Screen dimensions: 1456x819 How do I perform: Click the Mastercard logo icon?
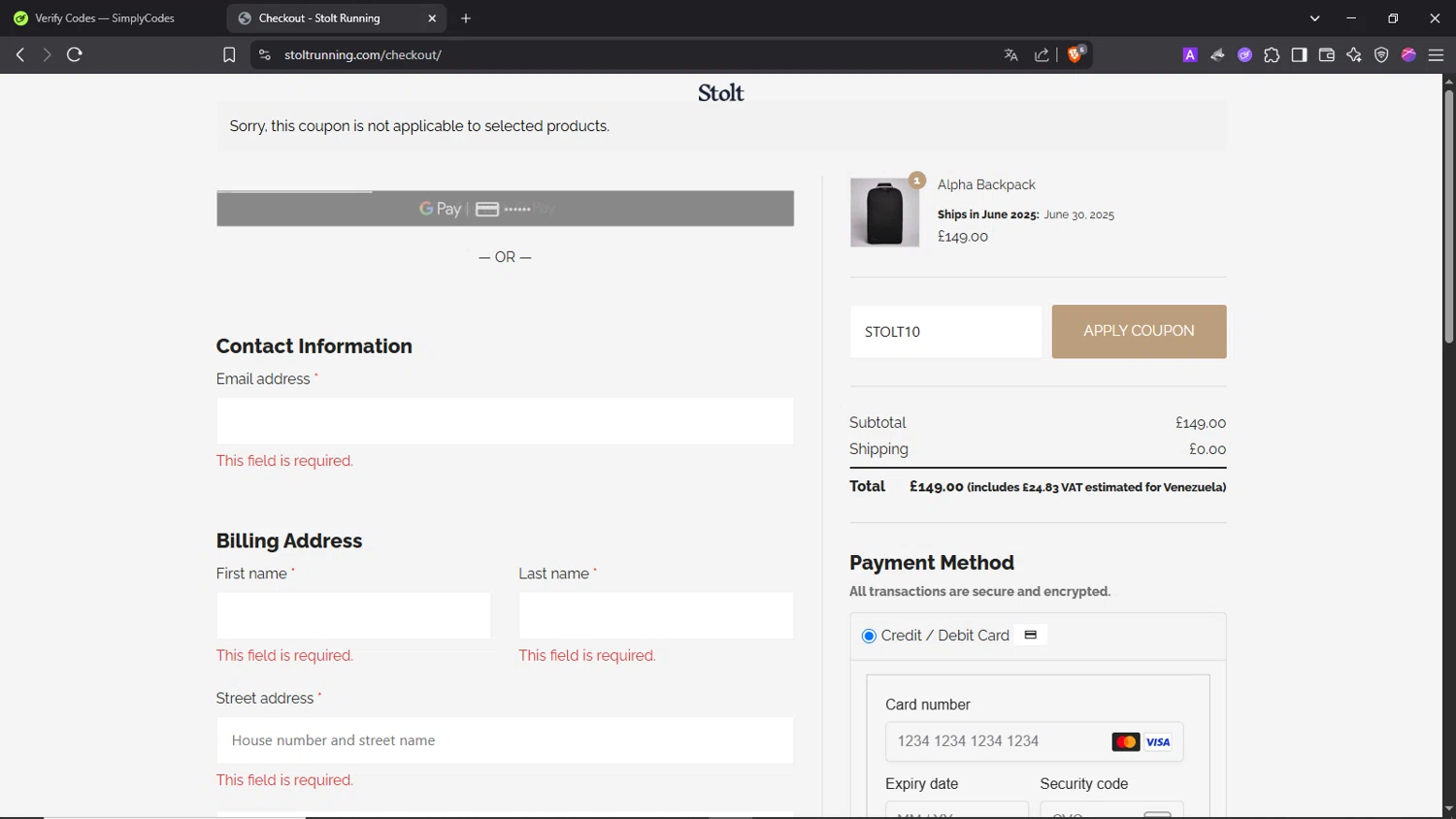coord(1126,742)
